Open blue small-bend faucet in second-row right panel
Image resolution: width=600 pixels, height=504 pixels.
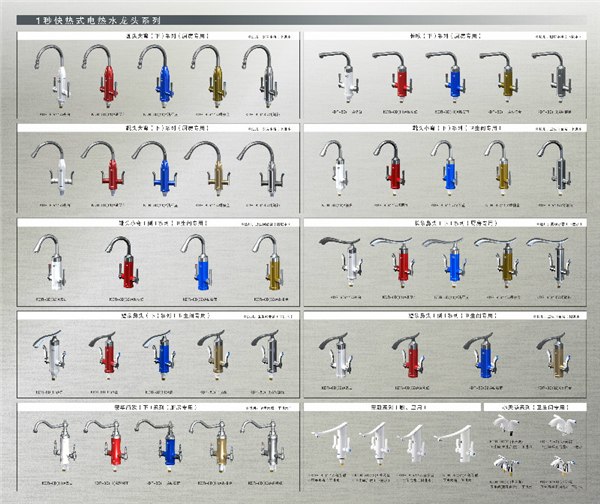point(445,168)
